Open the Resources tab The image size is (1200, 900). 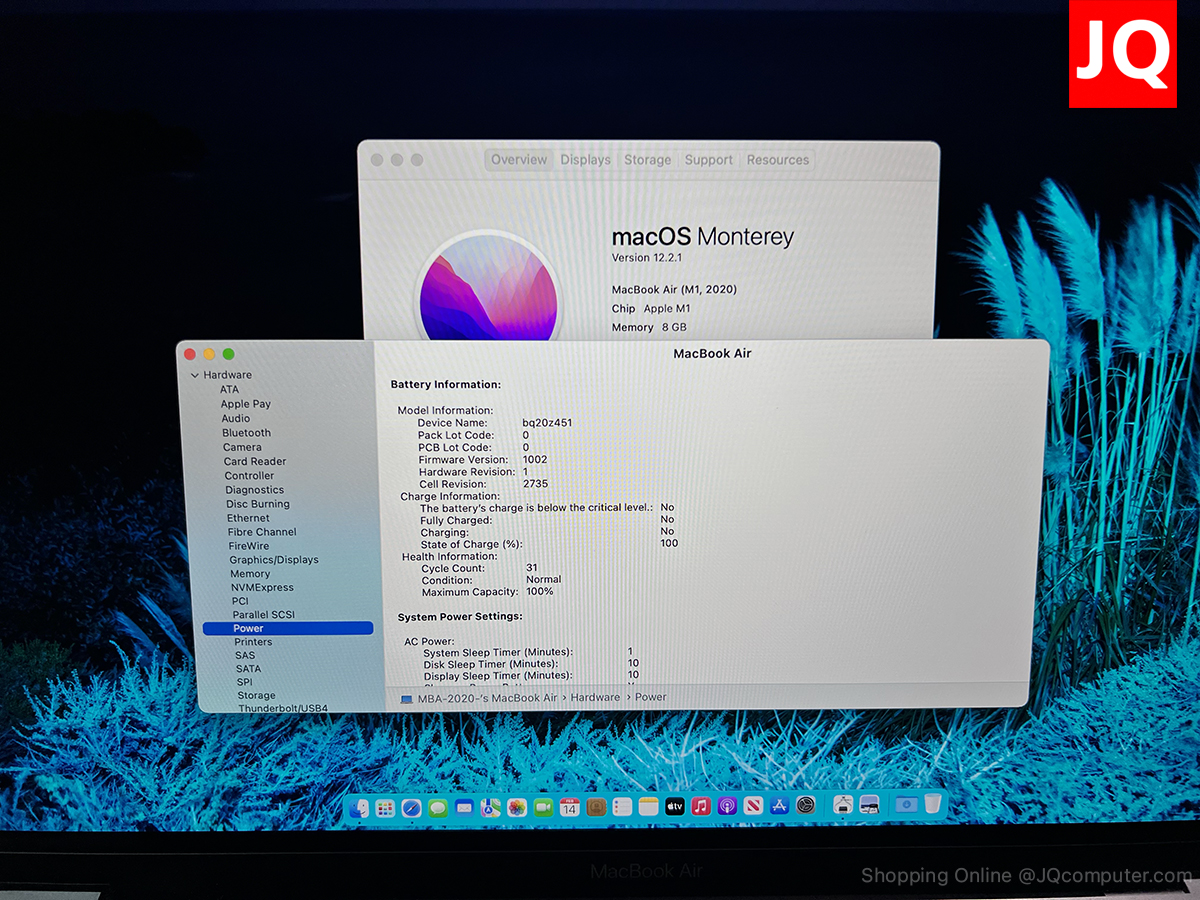[777, 160]
